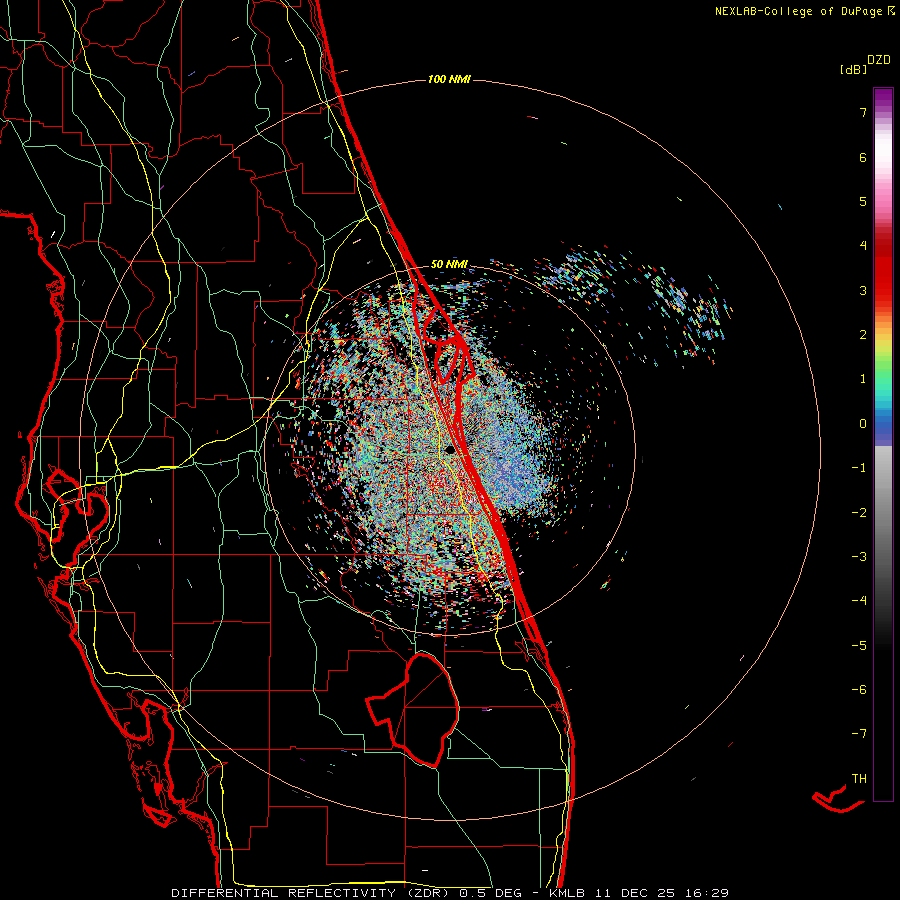Click the 5 value on the dB scale
Viewport: 900px width, 900px height.
(863, 201)
